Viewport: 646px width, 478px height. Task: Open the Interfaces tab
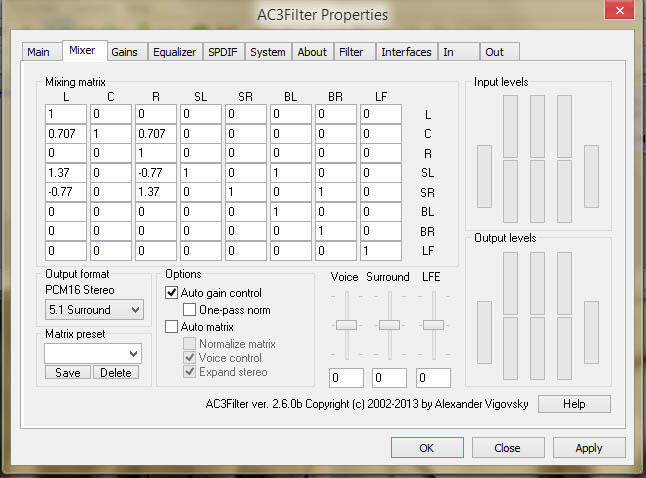(407, 52)
